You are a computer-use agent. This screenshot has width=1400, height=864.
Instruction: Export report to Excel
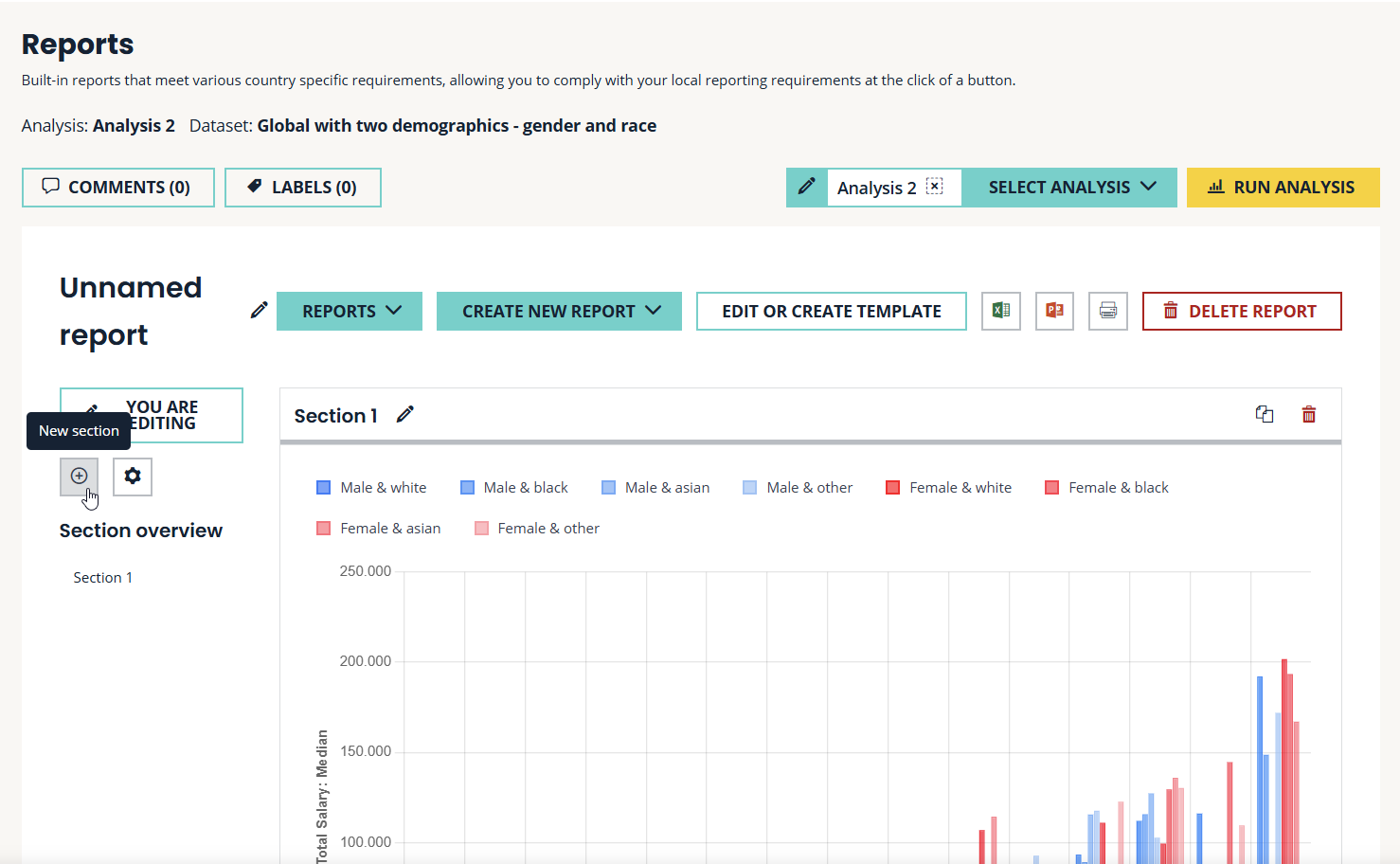click(x=1001, y=311)
